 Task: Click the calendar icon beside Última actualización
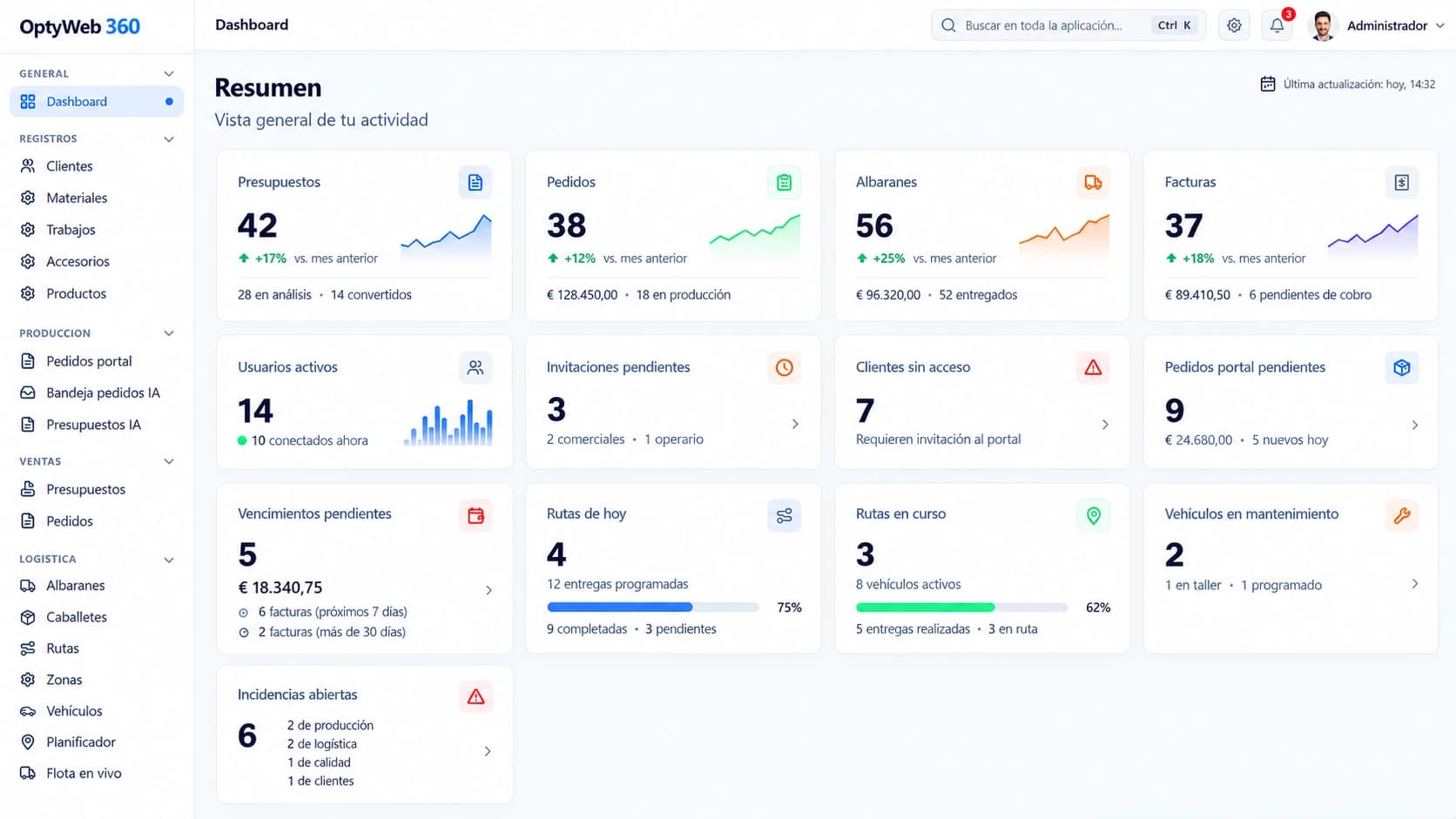(x=1268, y=84)
